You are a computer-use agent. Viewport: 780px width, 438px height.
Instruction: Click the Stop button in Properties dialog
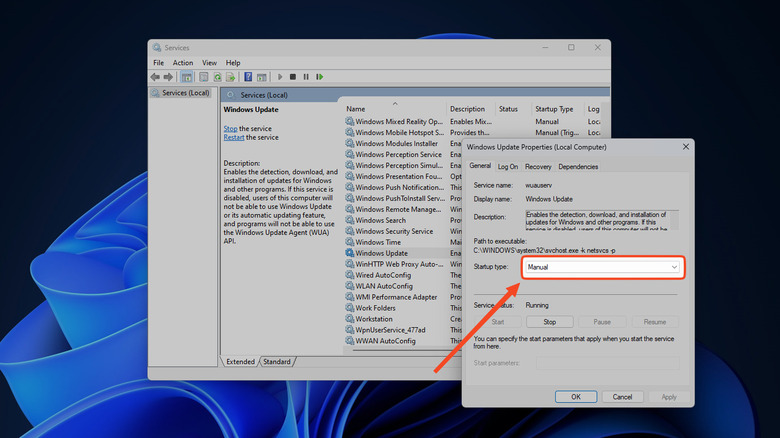[549, 322]
